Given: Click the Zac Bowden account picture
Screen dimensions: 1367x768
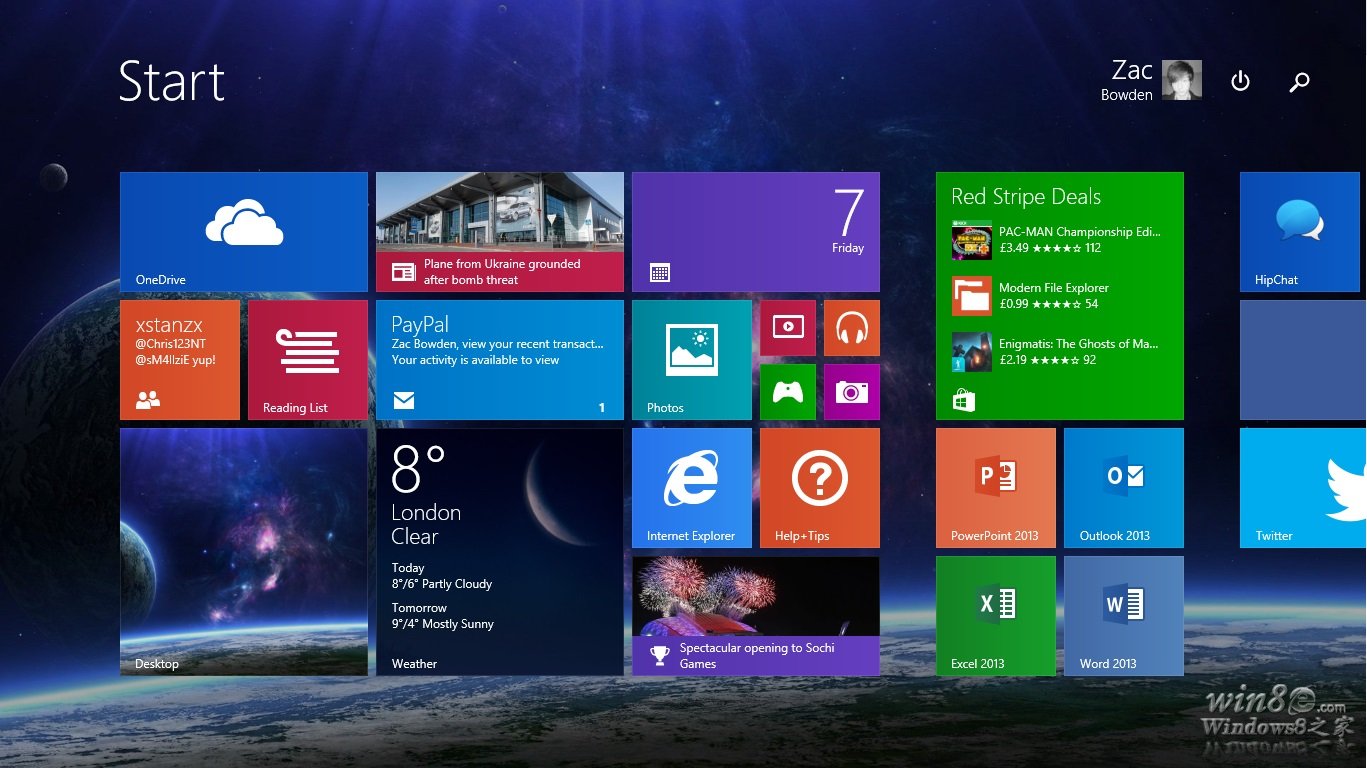Looking at the screenshot, I should tap(1180, 80).
